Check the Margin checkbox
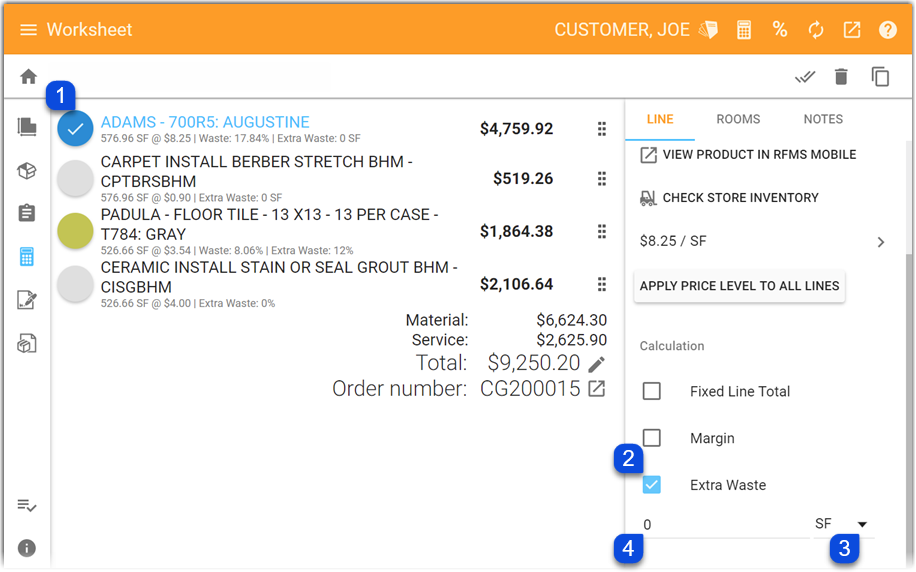 651,438
